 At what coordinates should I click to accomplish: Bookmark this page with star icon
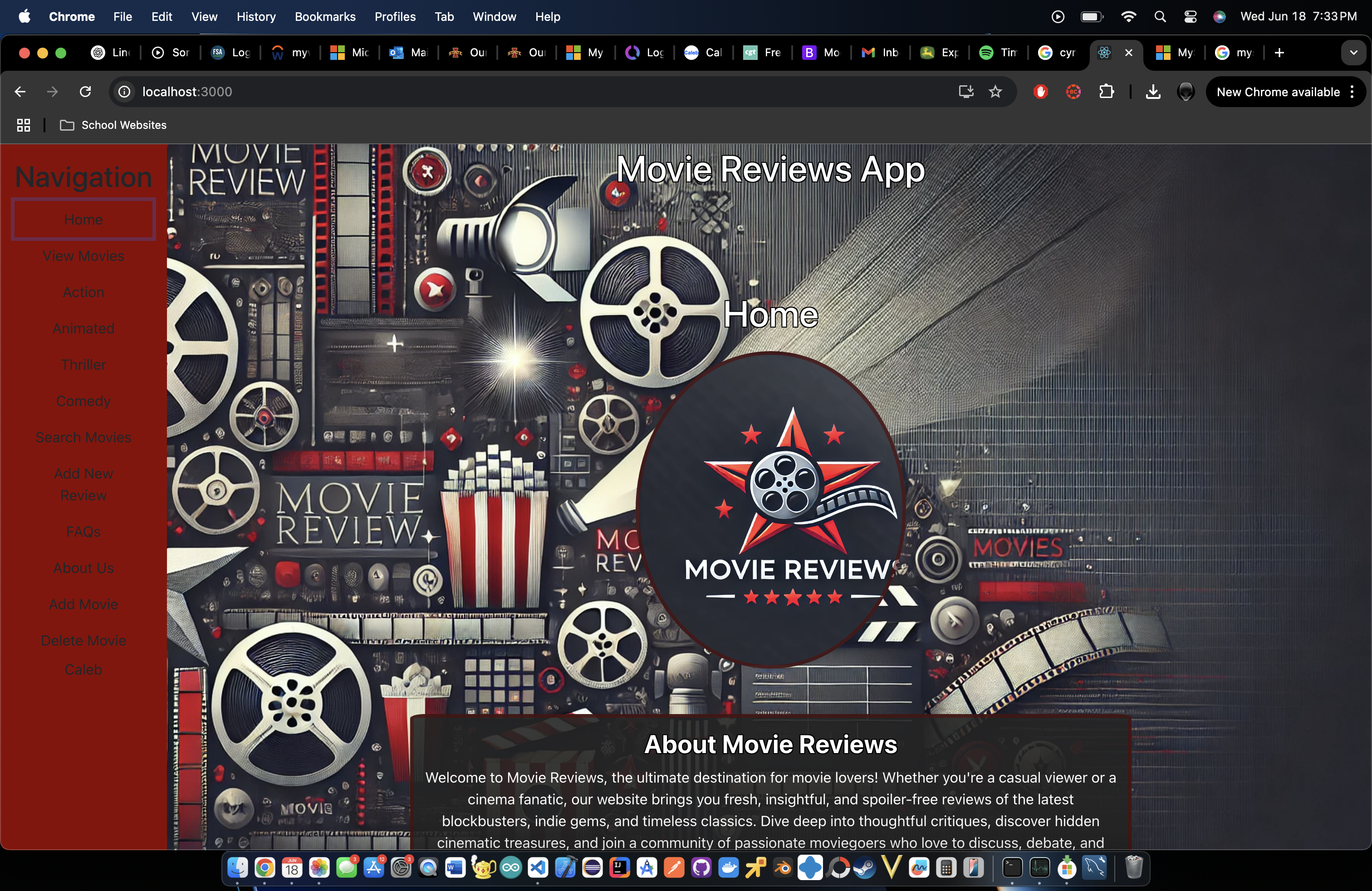coord(995,92)
